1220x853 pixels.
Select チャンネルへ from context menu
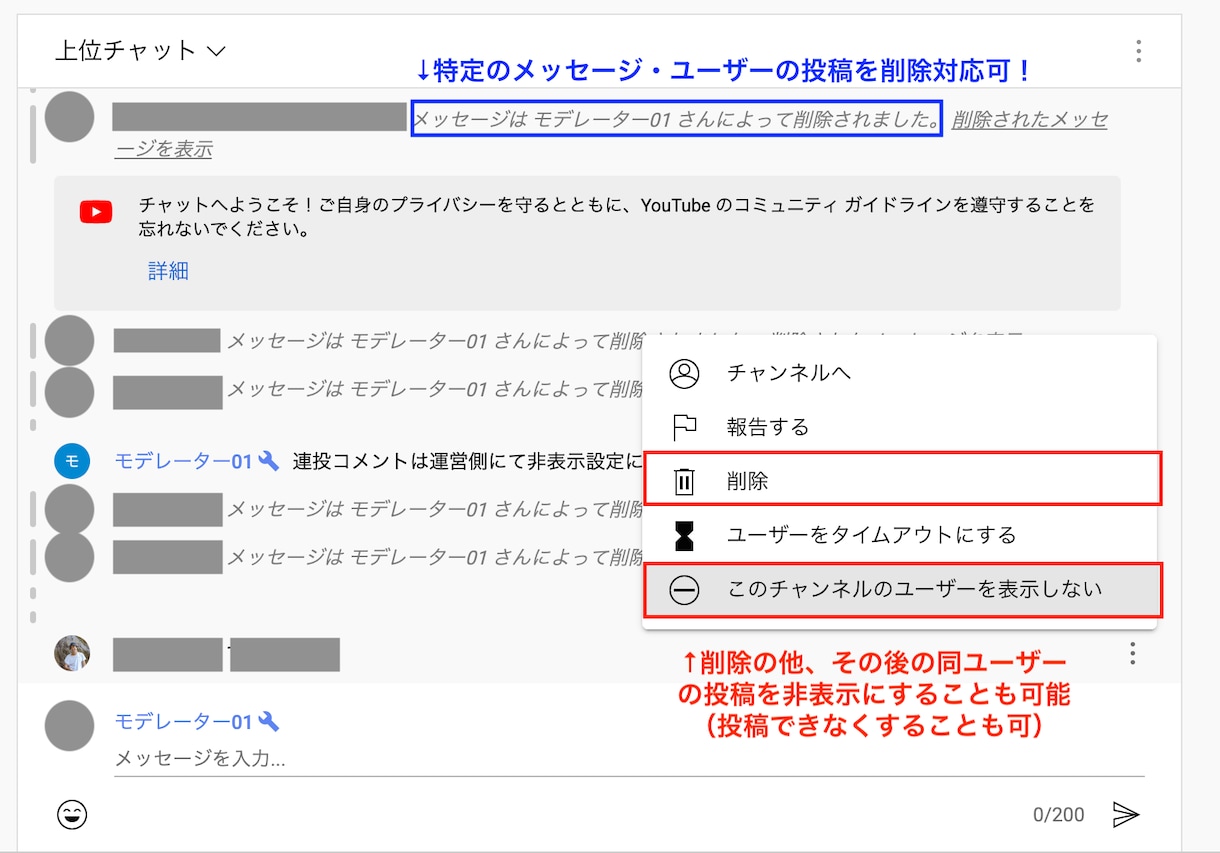[x=899, y=373]
